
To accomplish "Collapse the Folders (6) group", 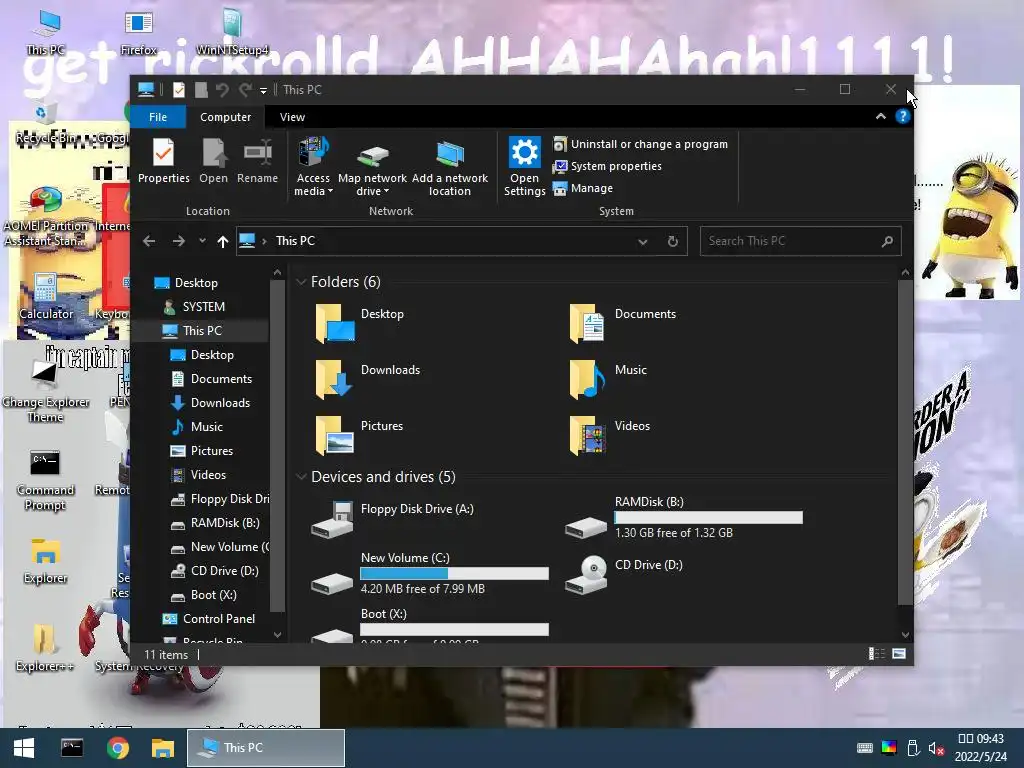I will click(x=301, y=282).
